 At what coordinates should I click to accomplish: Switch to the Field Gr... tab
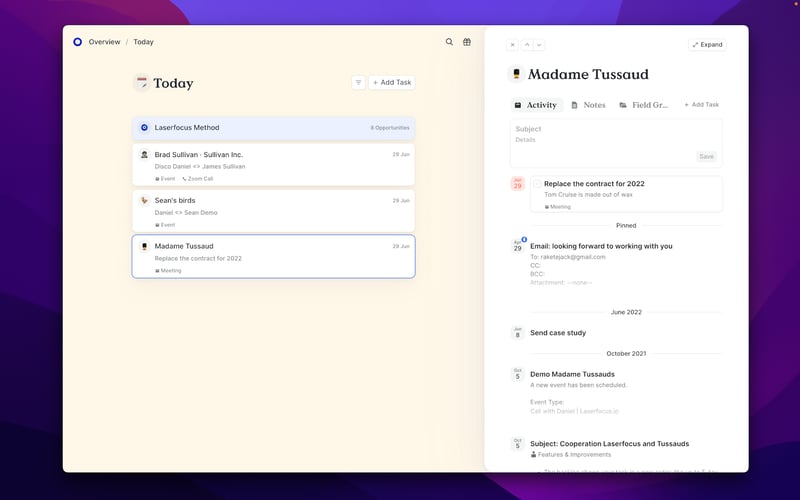(644, 105)
